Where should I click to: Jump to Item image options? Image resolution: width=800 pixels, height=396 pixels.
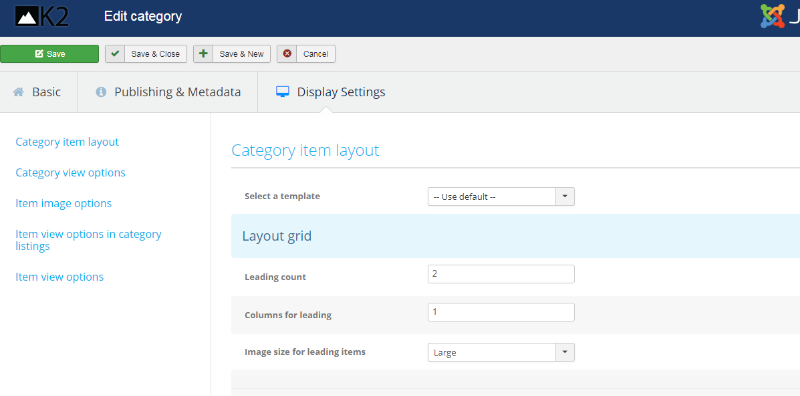click(x=63, y=203)
